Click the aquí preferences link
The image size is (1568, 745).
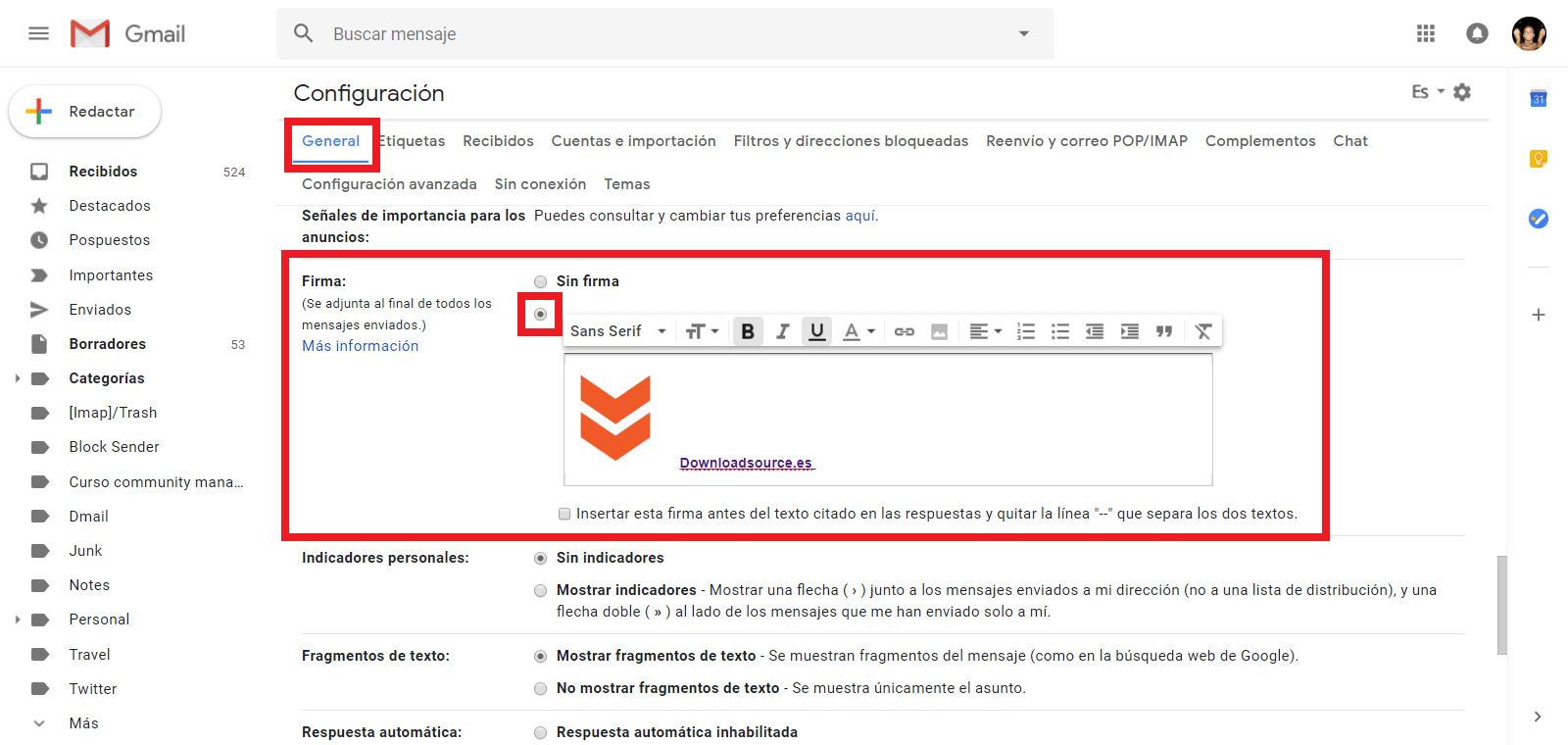click(860, 216)
